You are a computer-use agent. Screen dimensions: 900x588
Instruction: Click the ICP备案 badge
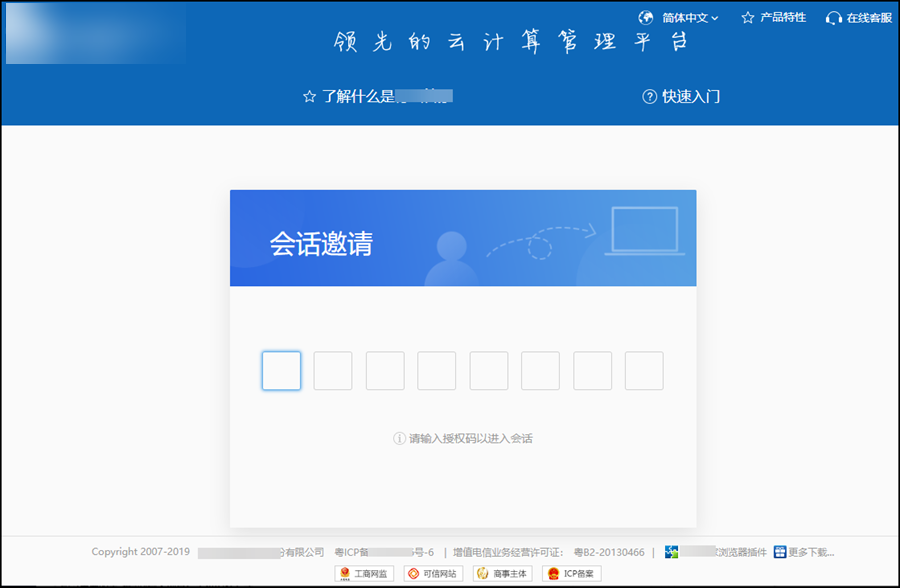pos(572,574)
